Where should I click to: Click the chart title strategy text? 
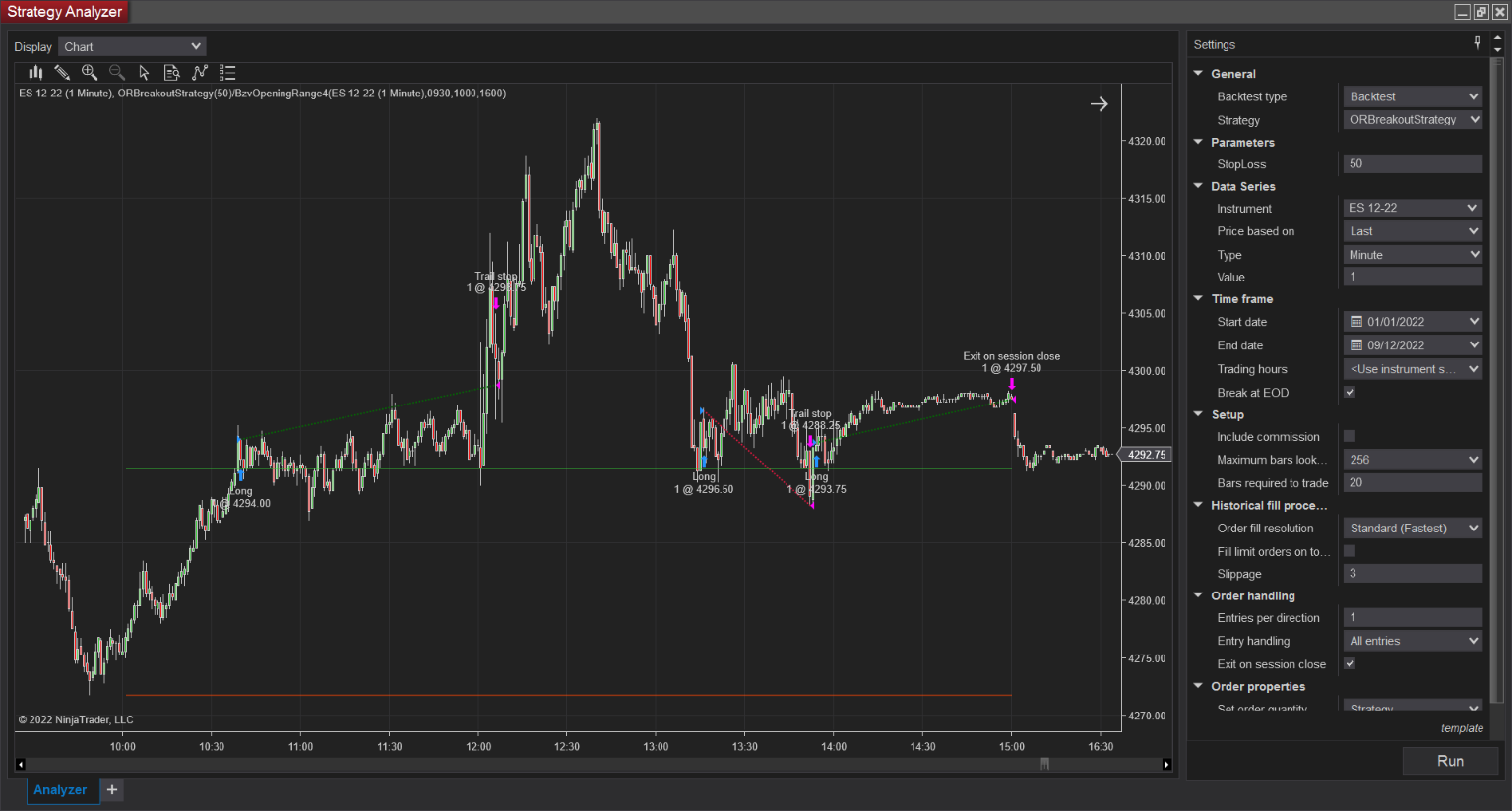263,94
